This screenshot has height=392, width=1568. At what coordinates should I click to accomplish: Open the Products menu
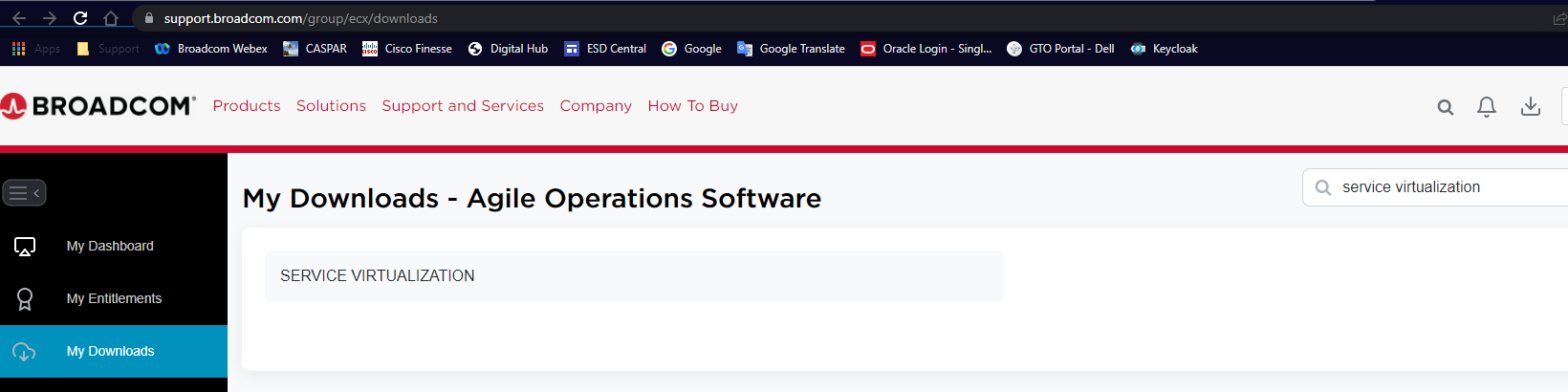[x=247, y=106]
